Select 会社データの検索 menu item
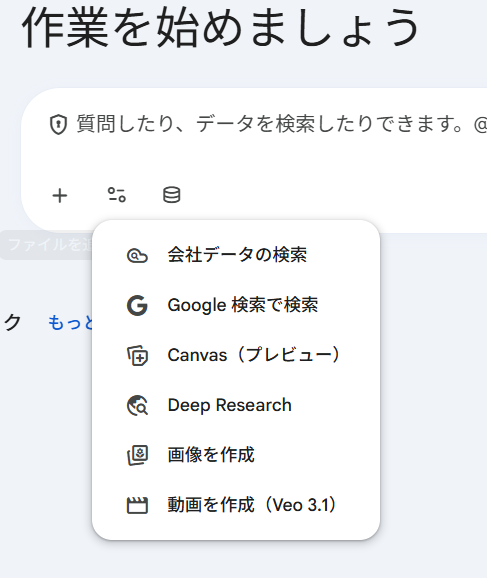The width and height of the screenshot is (487, 578). click(236, 255)
